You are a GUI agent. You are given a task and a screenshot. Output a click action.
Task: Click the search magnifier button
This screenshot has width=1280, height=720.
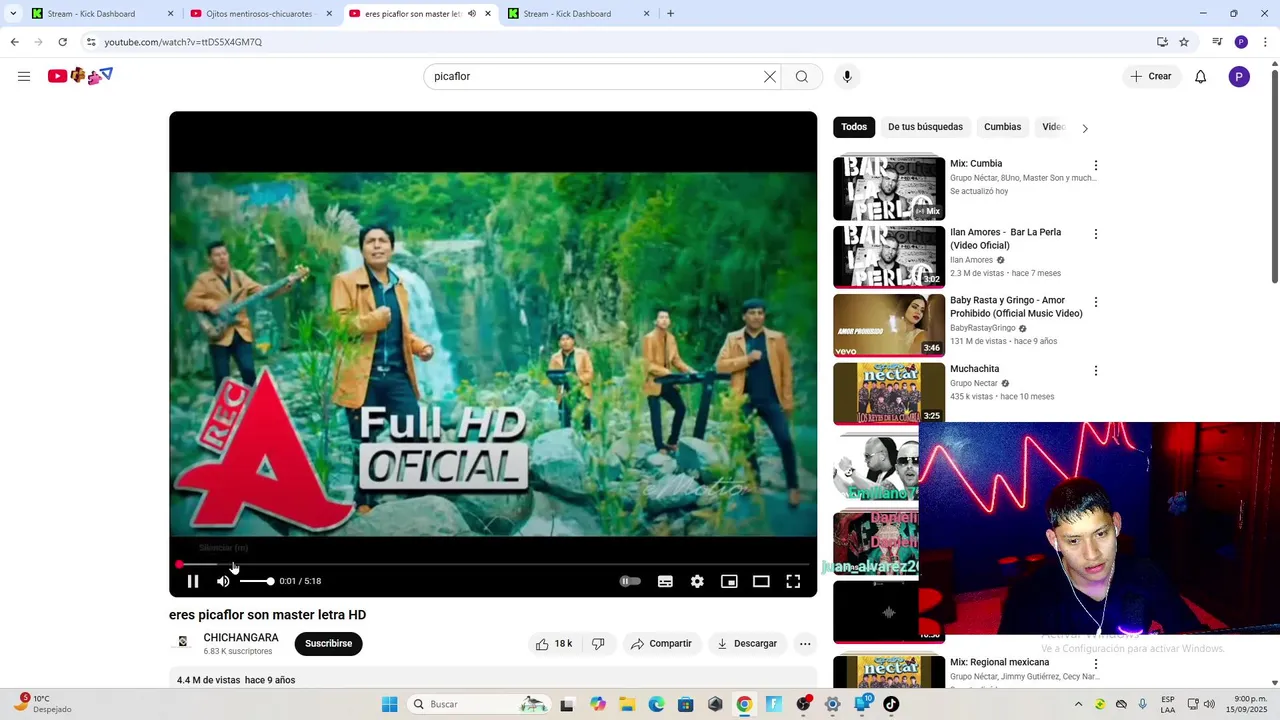pyautogui.click(x=802, y=76)
